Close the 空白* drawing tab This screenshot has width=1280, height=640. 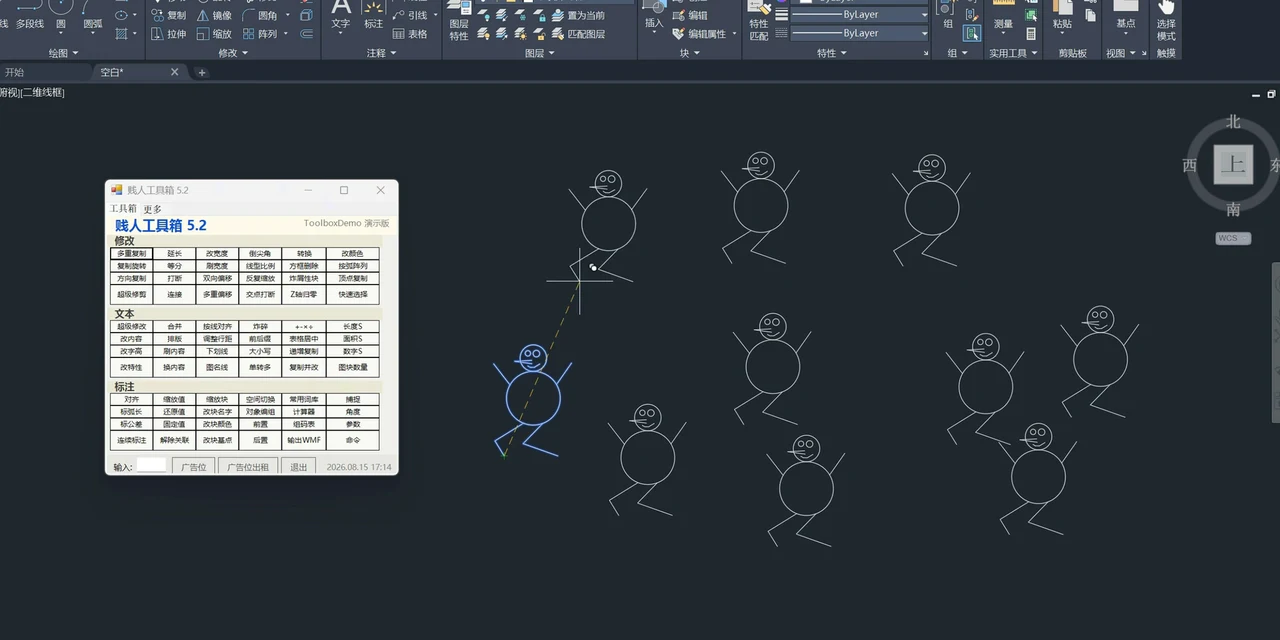(175, 72)
